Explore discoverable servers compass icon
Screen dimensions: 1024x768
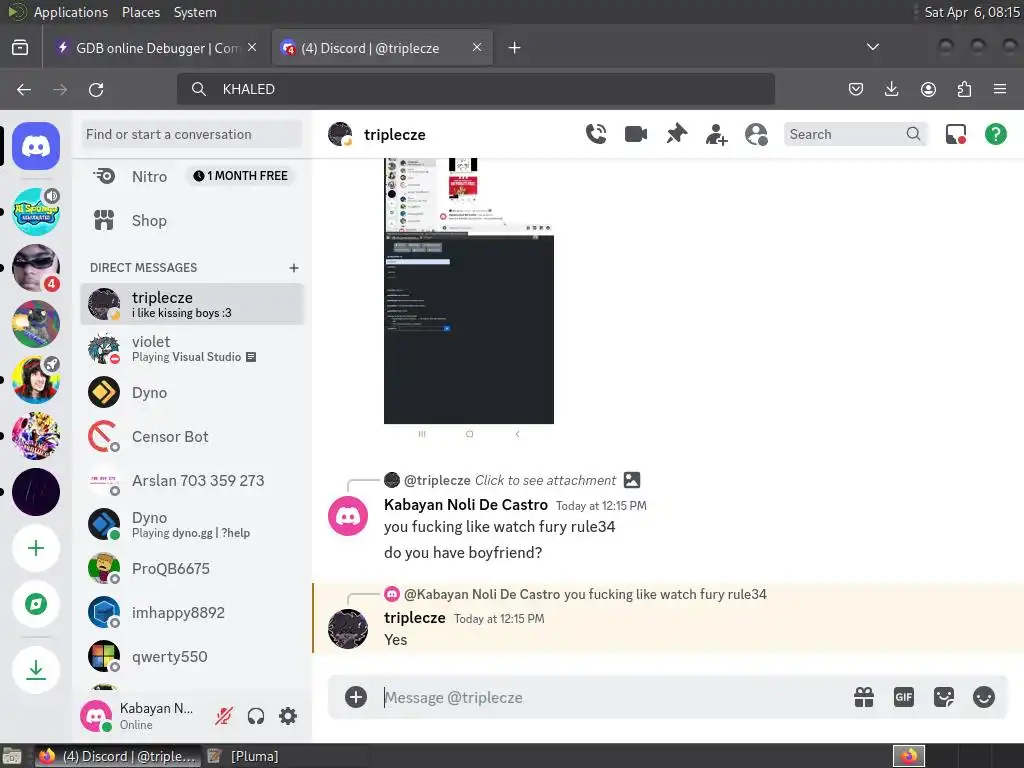(36, 604)
